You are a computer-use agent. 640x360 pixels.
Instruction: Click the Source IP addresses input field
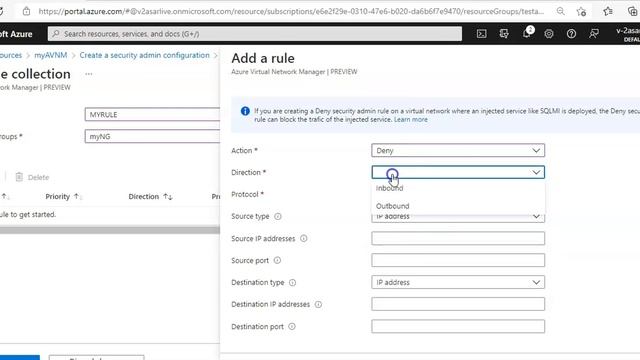coord(458,238)
